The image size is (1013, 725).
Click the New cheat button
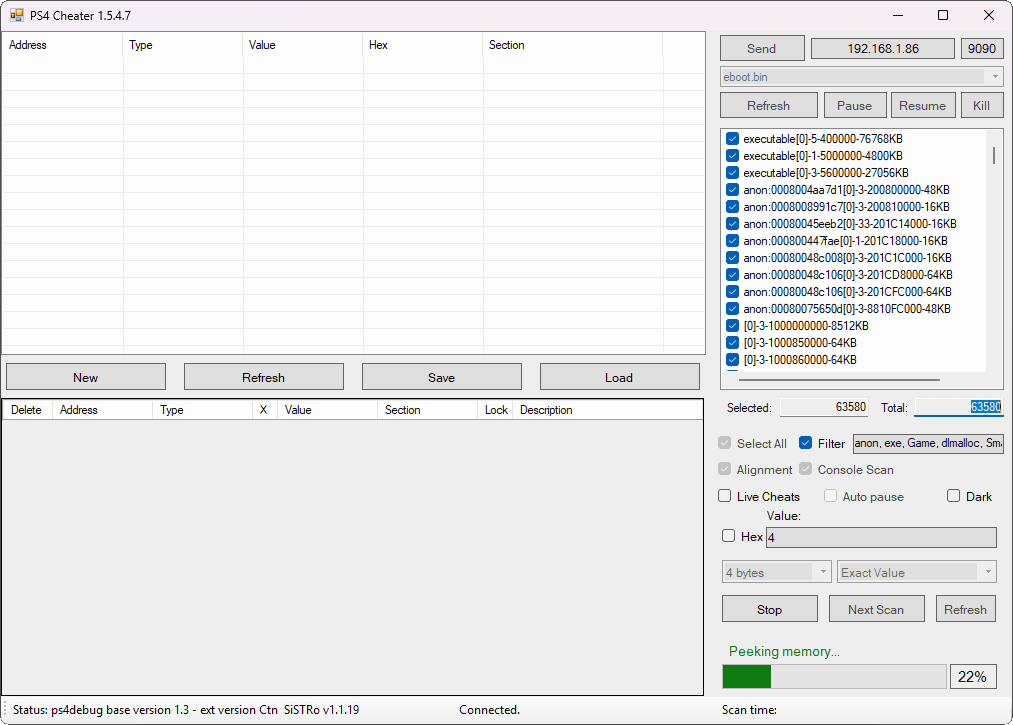(86, 377)
